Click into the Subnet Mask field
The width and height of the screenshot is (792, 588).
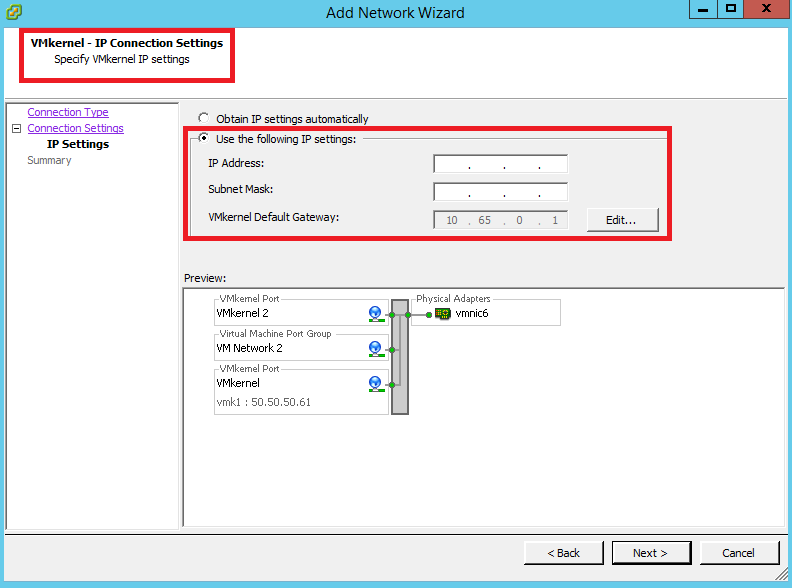tap(500, 192)
